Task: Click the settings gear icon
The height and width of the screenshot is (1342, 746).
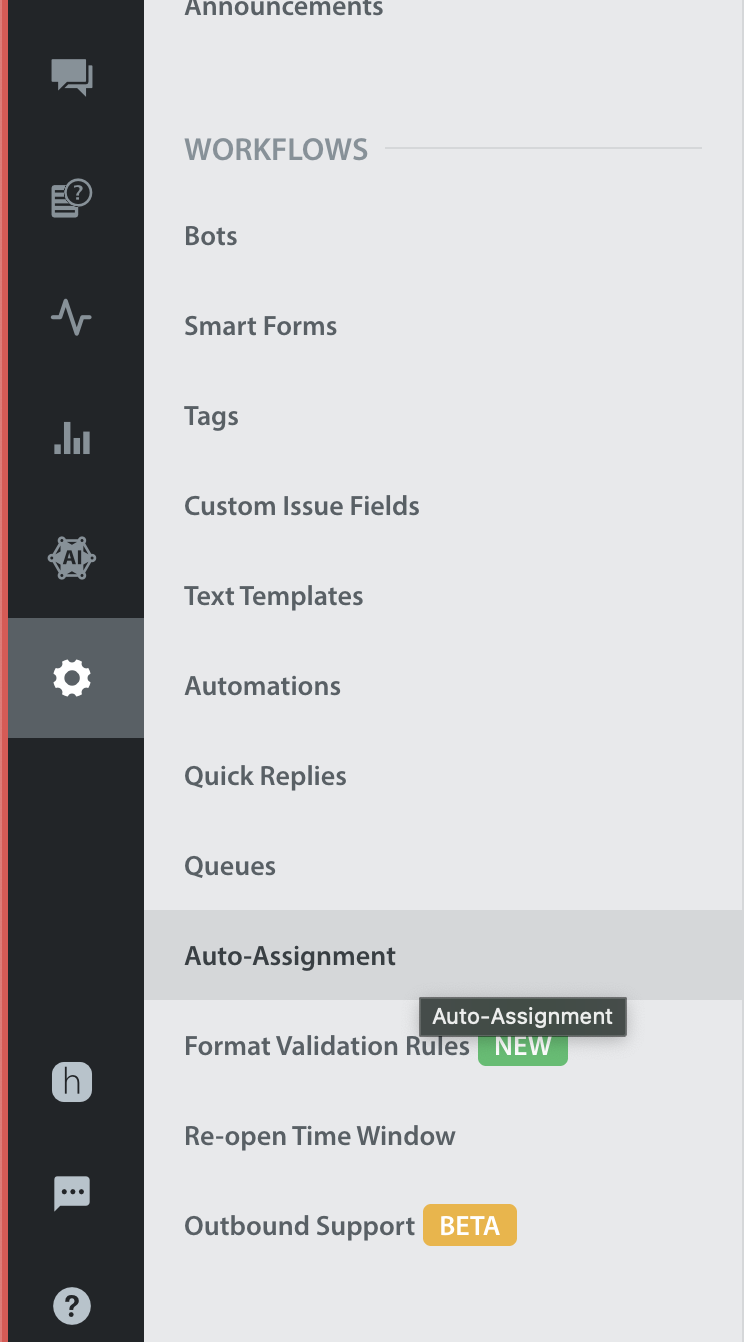Action: 72,678
